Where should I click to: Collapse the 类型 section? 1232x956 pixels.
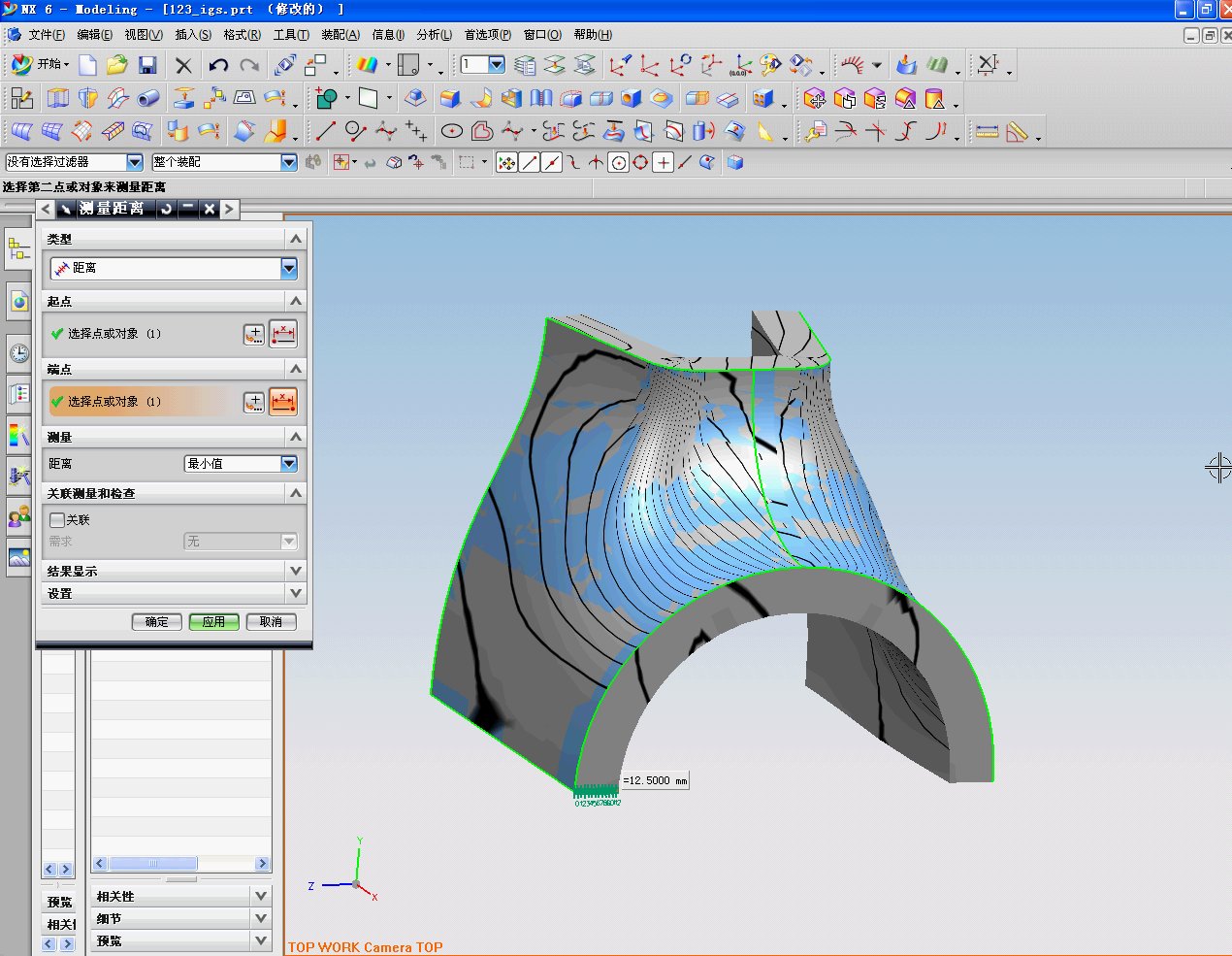click(x=175, y=238)
